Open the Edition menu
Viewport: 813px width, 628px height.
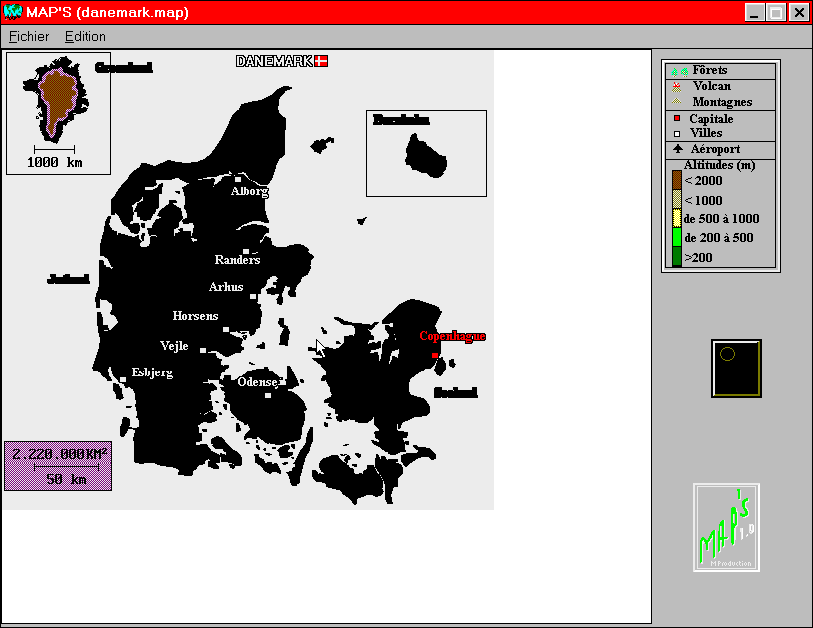85,36
